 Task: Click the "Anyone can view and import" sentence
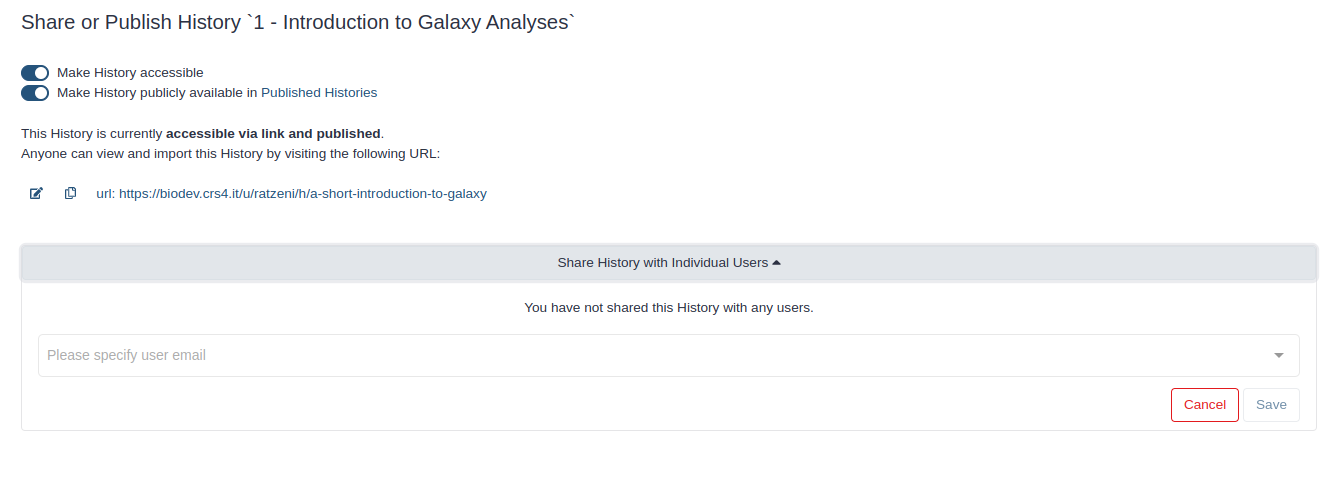click(230, 154)
